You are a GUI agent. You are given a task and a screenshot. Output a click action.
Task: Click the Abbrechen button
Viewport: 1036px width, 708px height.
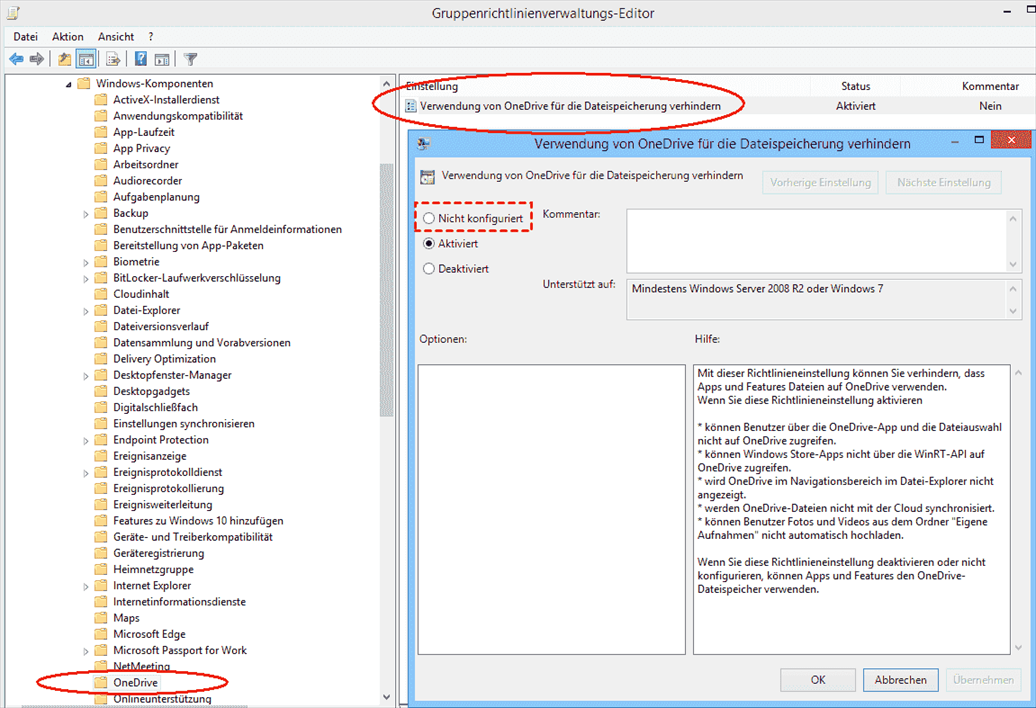pos(900,680)
